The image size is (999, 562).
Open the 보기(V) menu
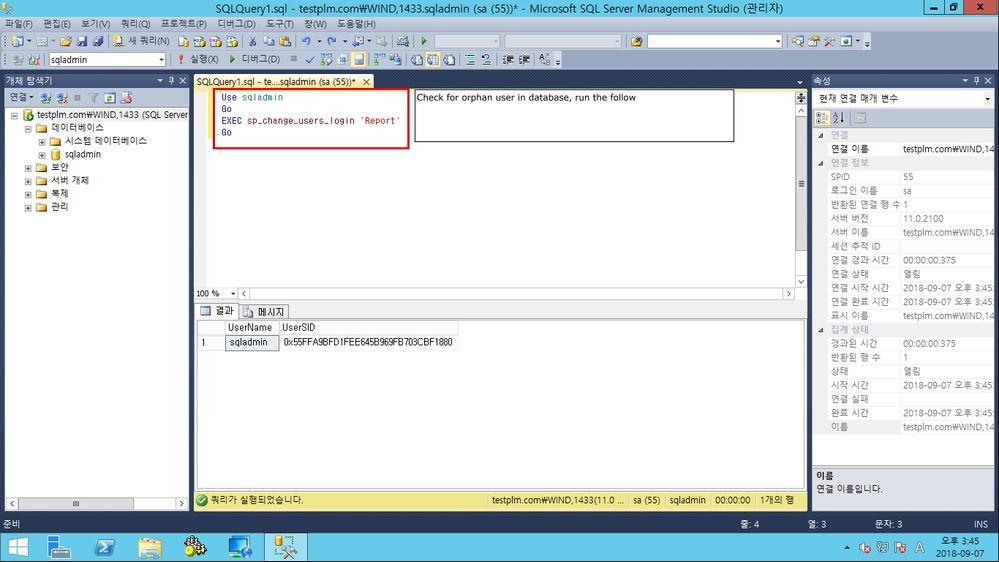[96, 24]
